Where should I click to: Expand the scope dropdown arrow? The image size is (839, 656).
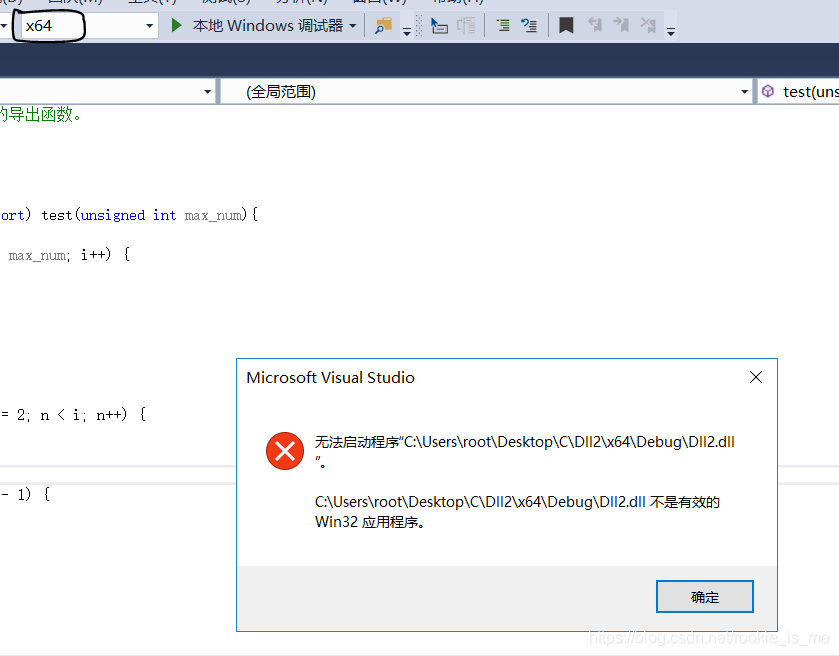[x=744, y=91]
